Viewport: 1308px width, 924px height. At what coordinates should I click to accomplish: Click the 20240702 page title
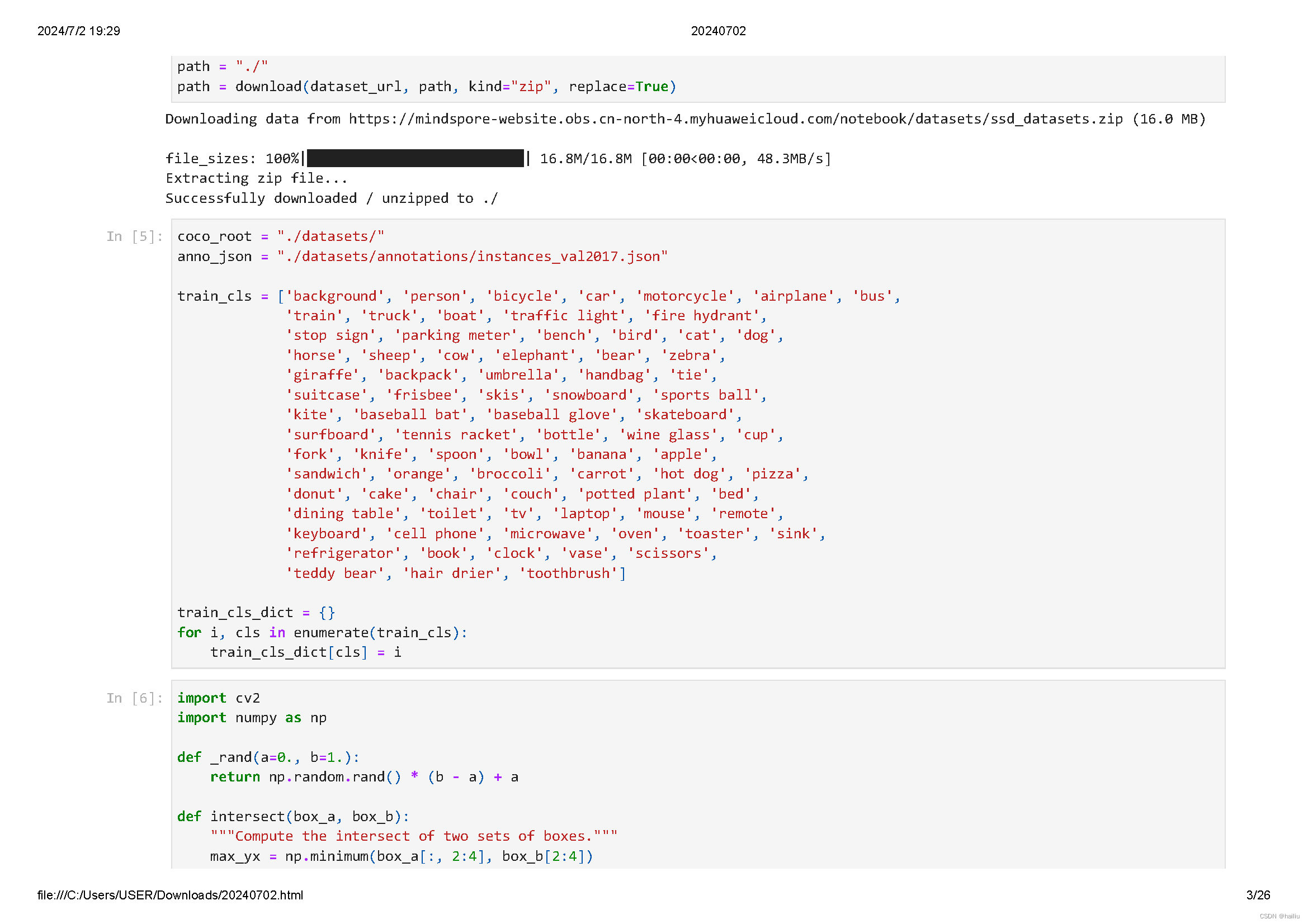[x=718, y=31]
